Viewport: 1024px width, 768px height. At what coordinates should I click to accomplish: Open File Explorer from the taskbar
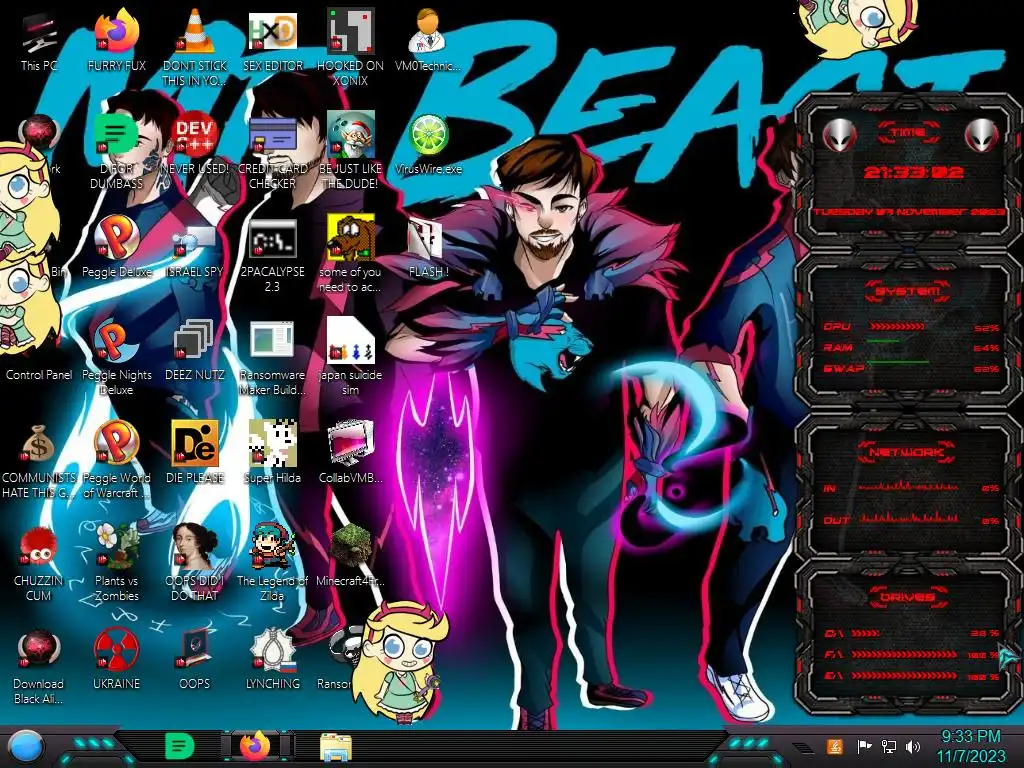(x=336, y=747)
